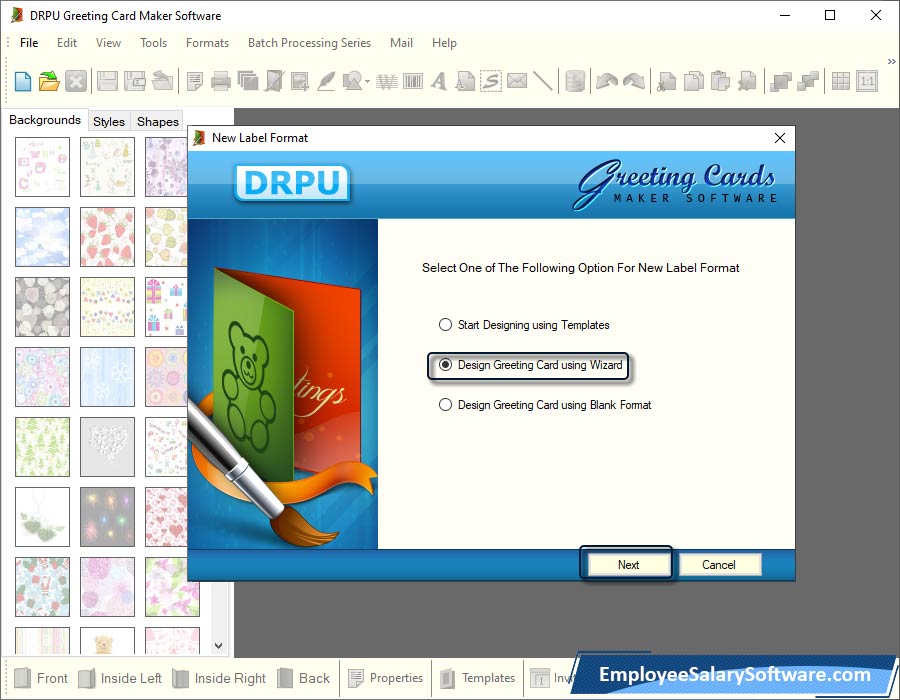Go to Inside Right card side
Image resolution: width=900 pixels, height=700 pixels.
click(219, 678)
